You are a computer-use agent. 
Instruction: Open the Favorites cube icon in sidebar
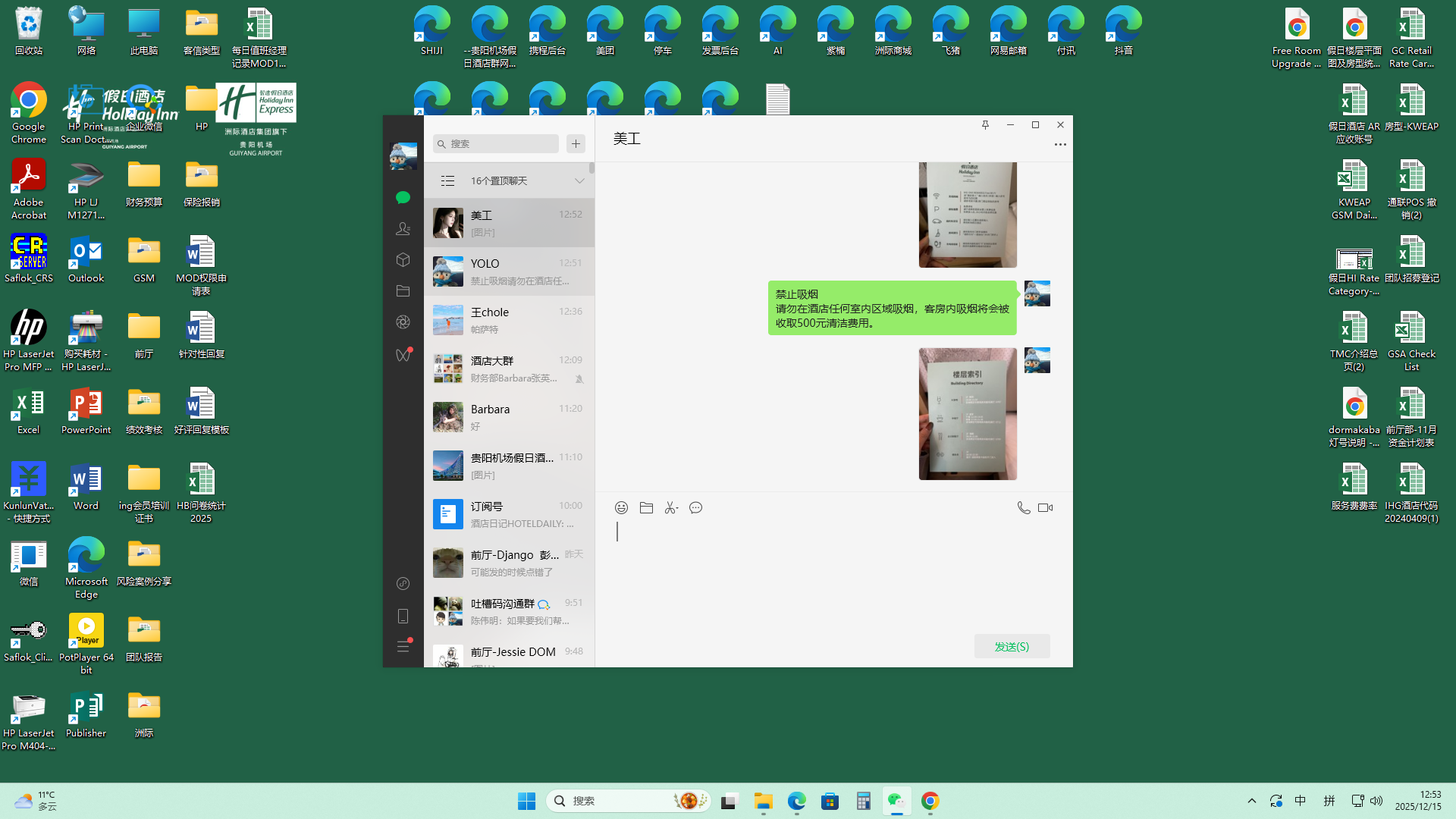point(403,260)
